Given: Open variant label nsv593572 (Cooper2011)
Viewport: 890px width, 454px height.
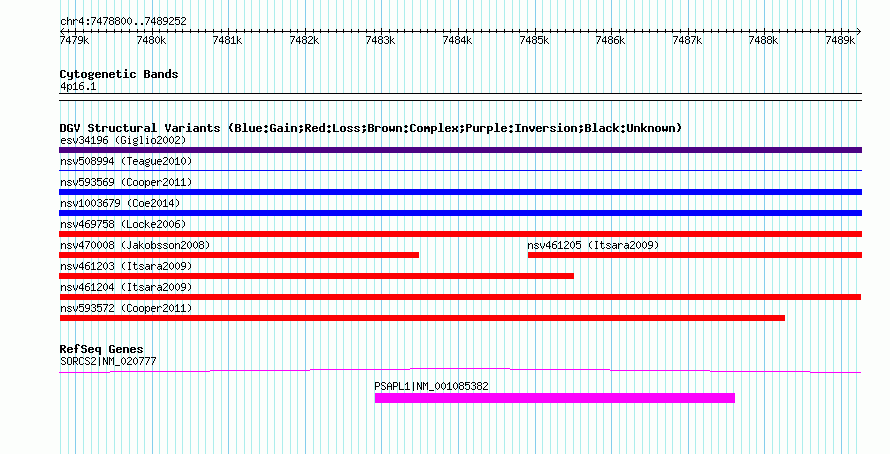Looking at the screenshot, I should 126,308.
